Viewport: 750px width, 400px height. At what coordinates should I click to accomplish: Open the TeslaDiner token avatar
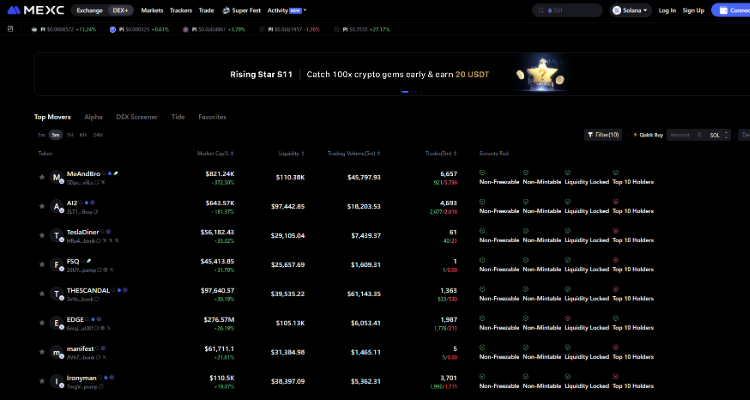(56, 236)
